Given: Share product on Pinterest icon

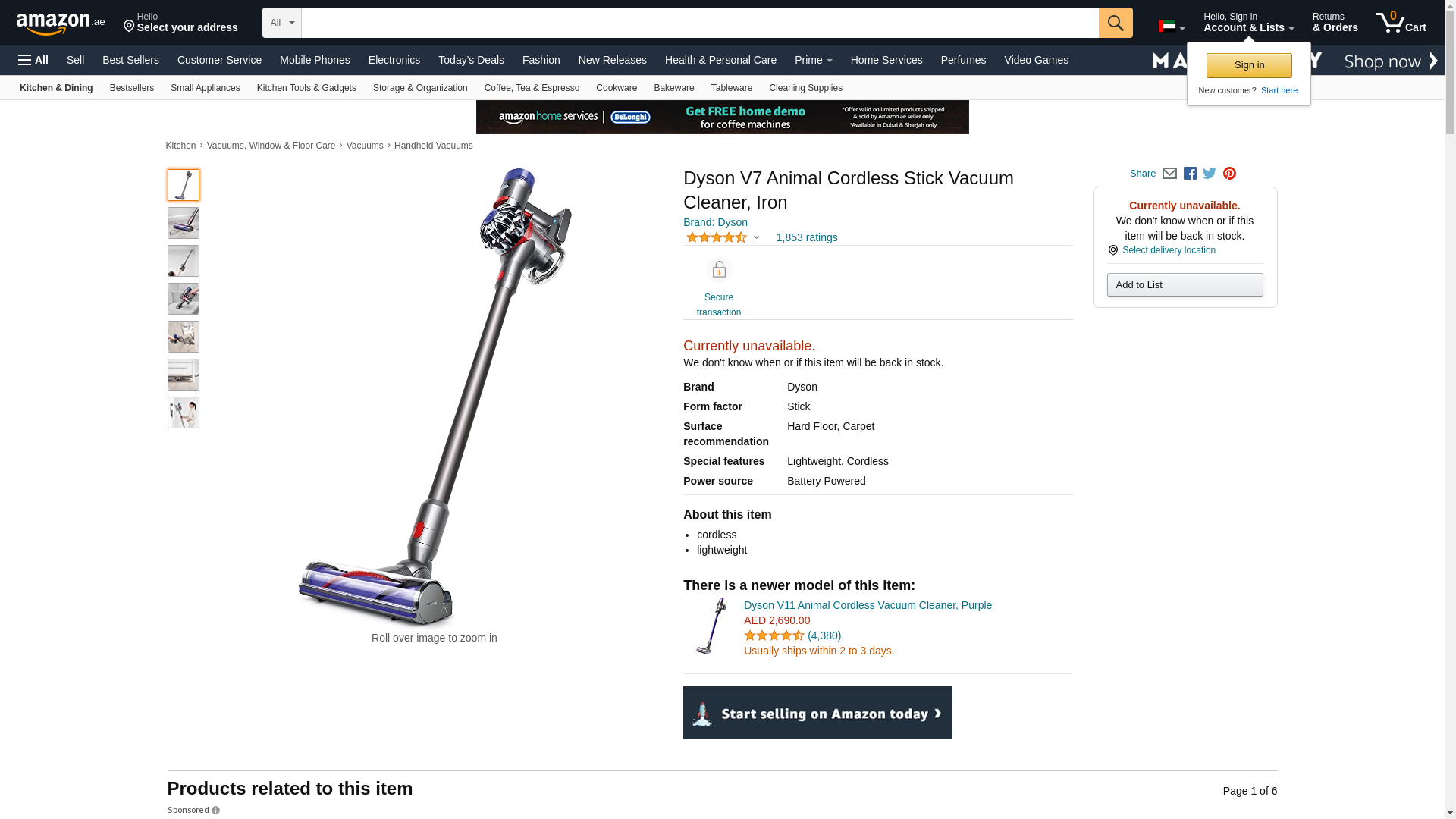Looking at the screenshot, I should [1229, 174].
